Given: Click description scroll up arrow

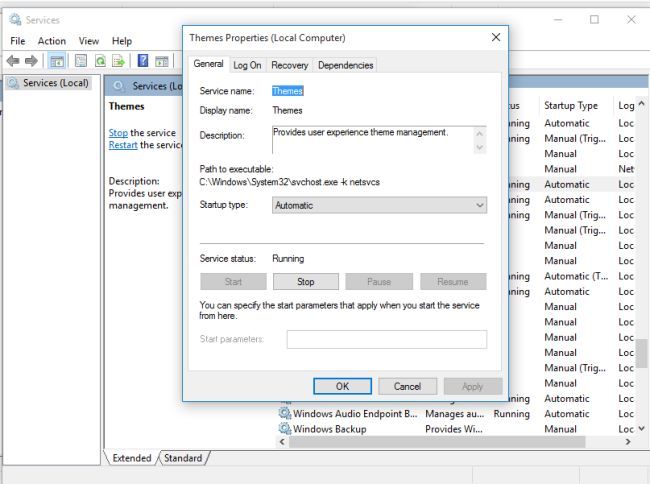Looking at the screenshot, I should pos(480,133).
